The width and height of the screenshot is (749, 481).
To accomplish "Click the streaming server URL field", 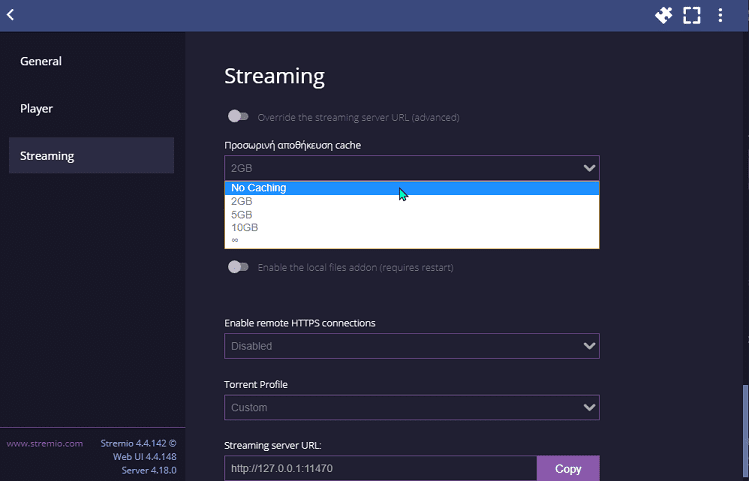I will click(x=381, y=469).
